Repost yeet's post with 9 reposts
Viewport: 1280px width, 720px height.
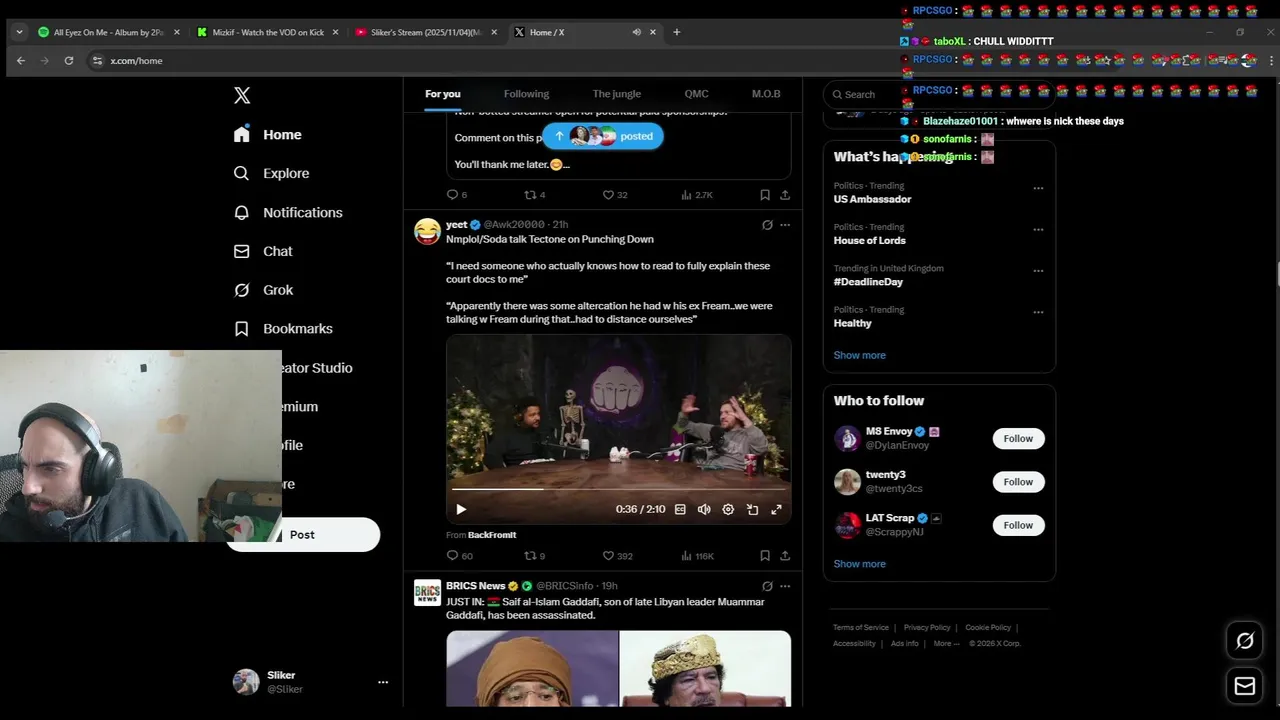(x=535, y=556)
